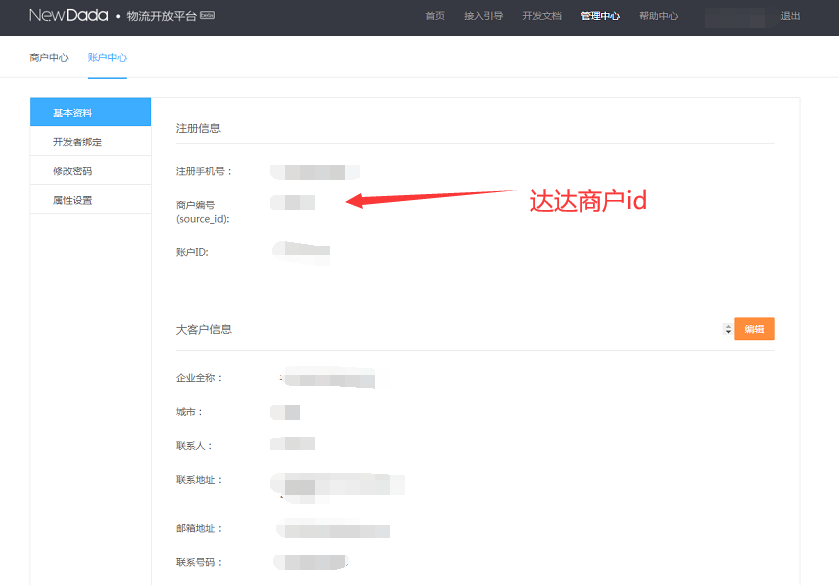Select 基本资料 in the left sidebar
Viewport: 839px width, 585px height.
click(x=90, y=112)
